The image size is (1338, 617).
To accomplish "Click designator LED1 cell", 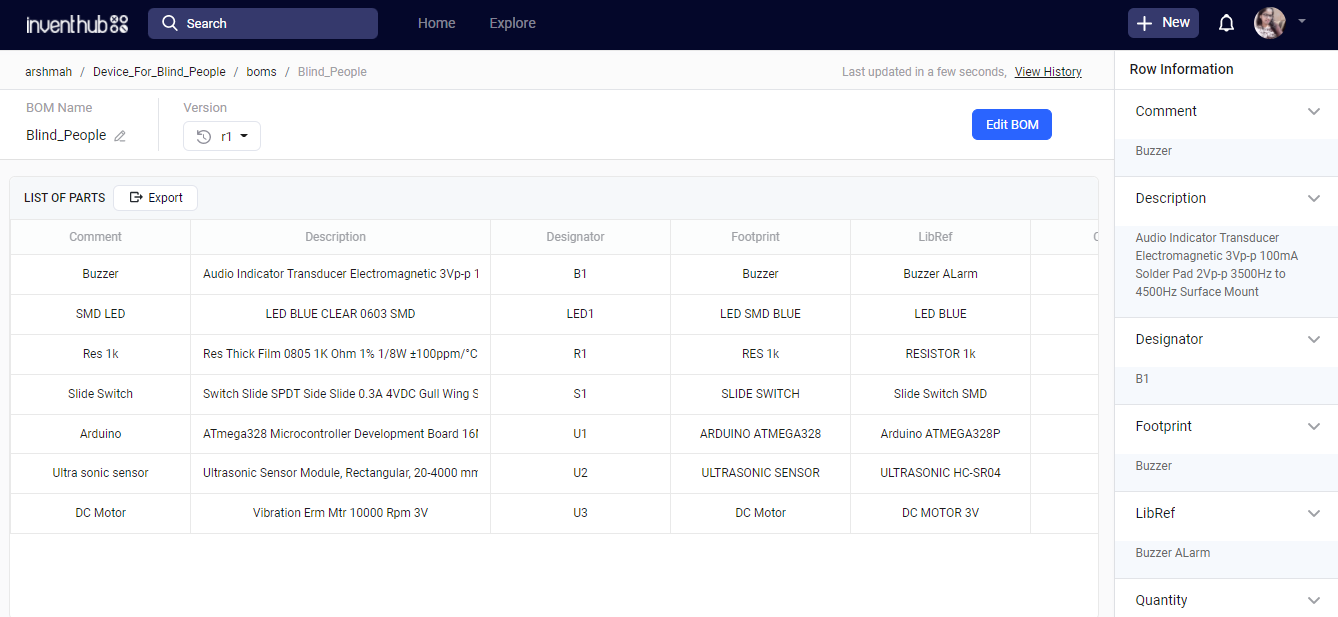I will coord(580,314).
